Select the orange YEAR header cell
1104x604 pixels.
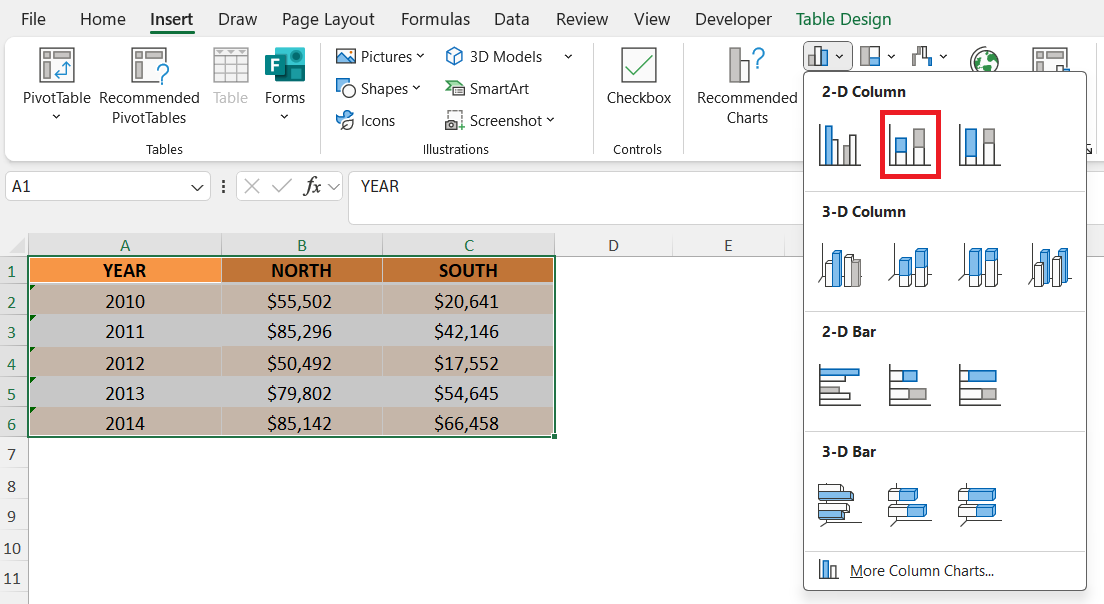click(x=124, y=270)
